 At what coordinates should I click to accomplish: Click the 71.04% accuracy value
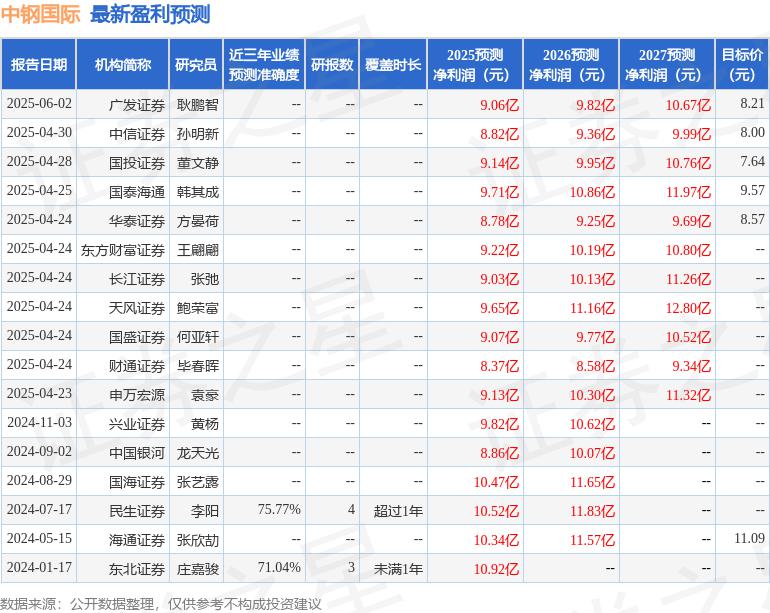pos(279,567)
